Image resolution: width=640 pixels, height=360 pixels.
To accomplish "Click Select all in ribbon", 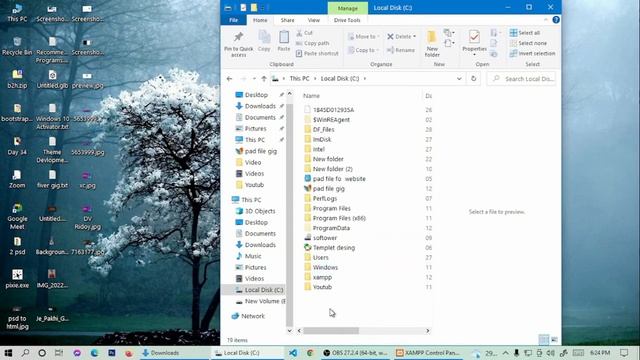I will coord(525,33).
